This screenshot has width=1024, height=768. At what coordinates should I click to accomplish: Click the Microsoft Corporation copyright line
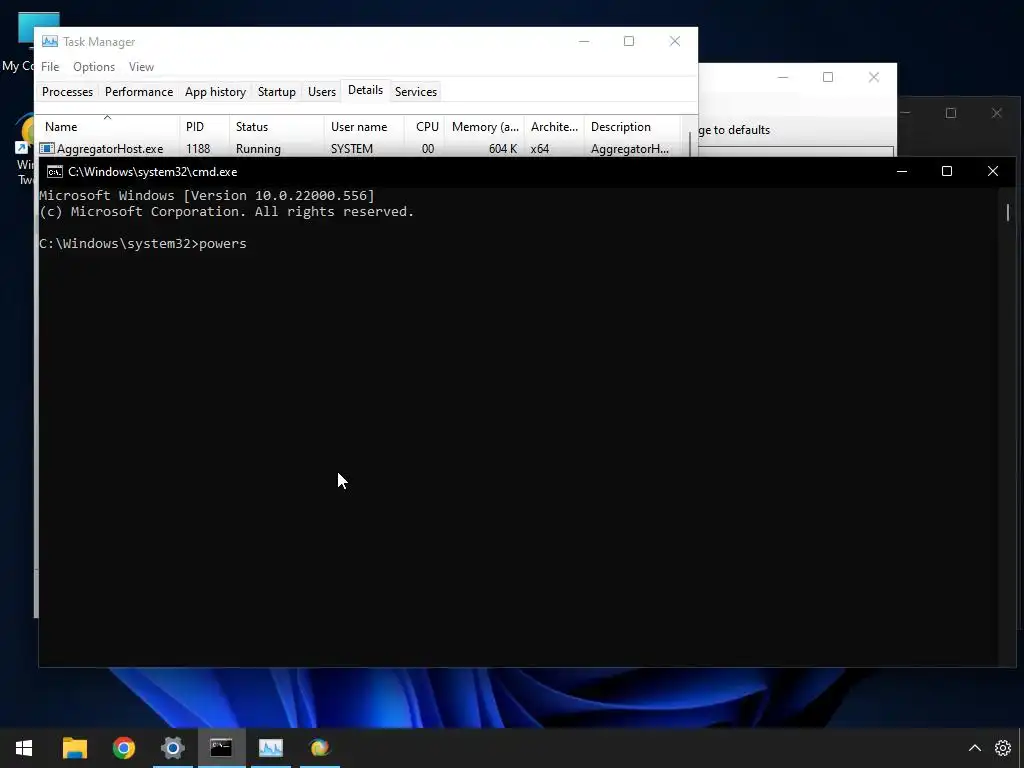coord(227,212)
